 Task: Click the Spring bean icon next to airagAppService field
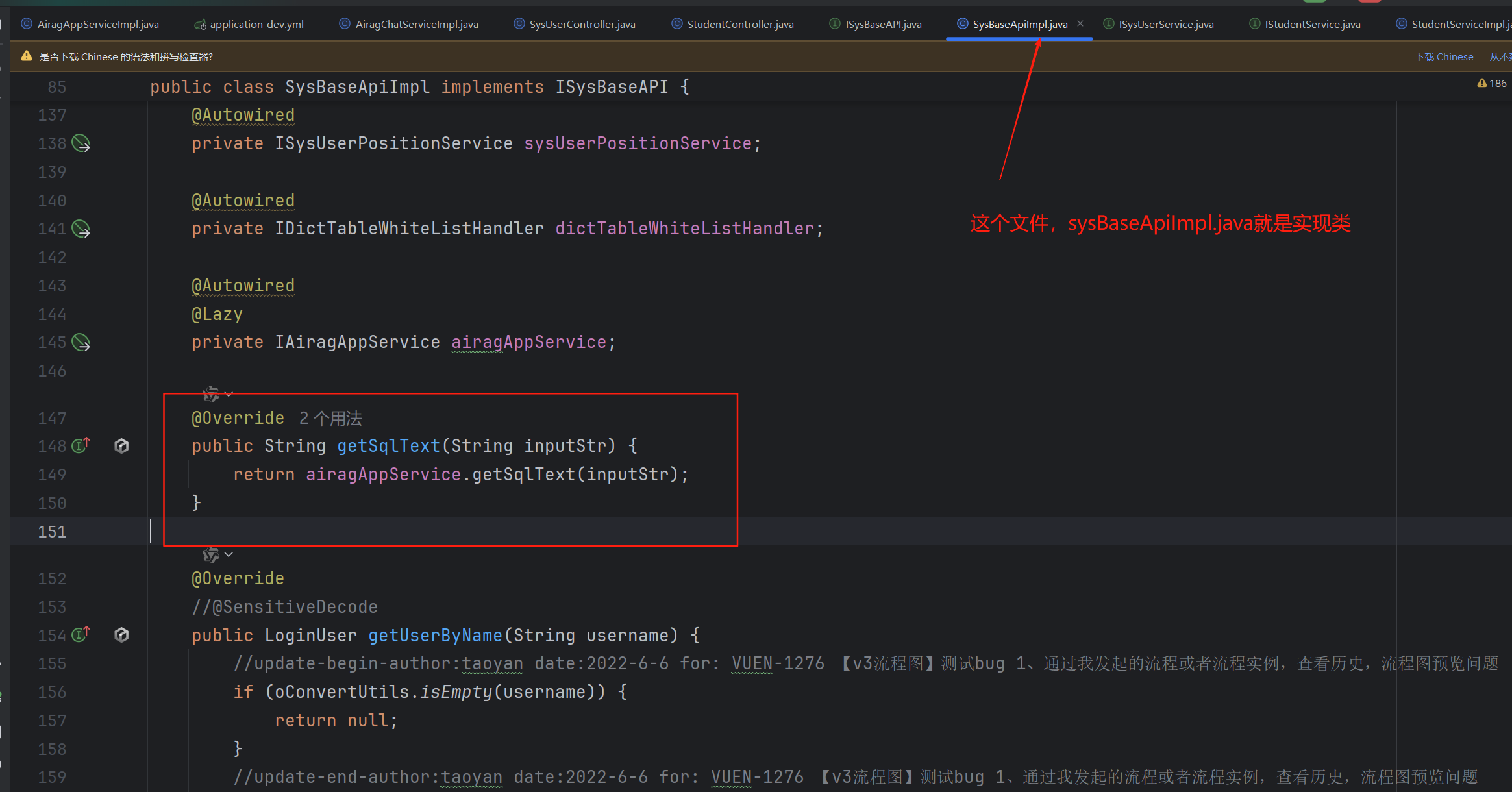(80, 342)
